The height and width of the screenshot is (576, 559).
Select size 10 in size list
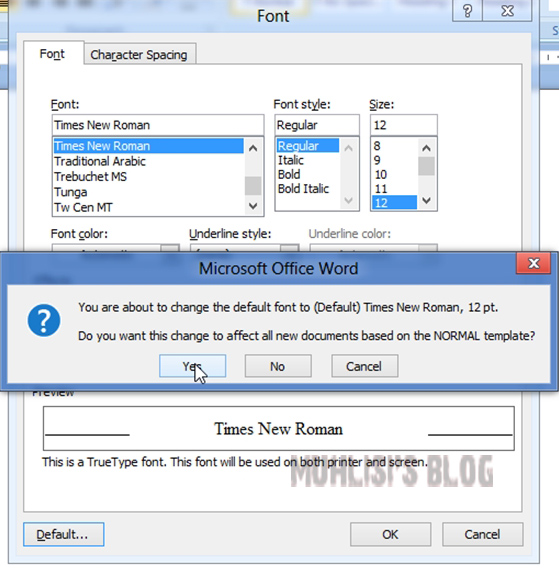(394, 174)
